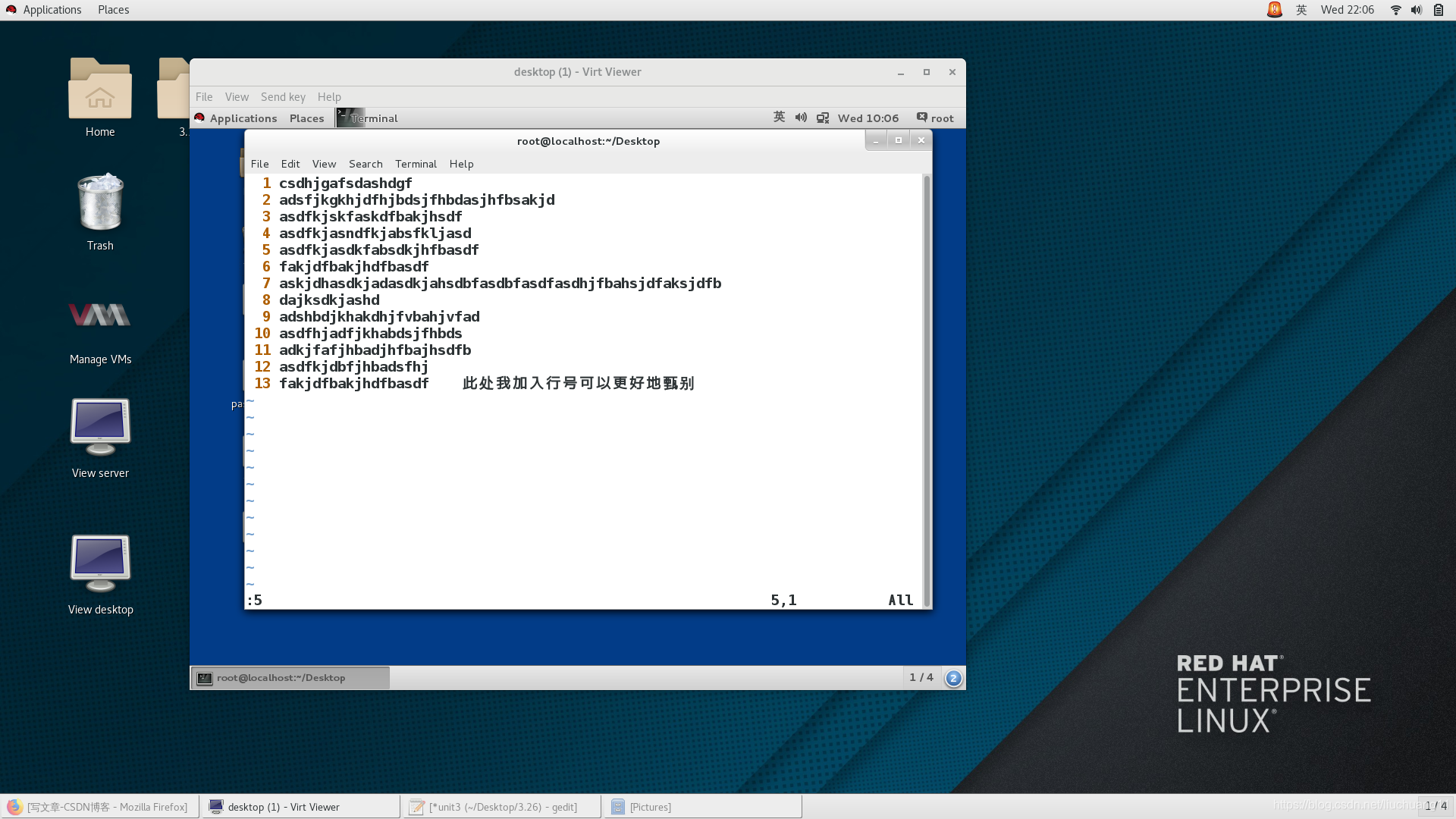Viewport: 1456px width, 819px height.
Task: Click line 3 text asdfkjskfaskdfbakjhsdf
Action: 370,217
